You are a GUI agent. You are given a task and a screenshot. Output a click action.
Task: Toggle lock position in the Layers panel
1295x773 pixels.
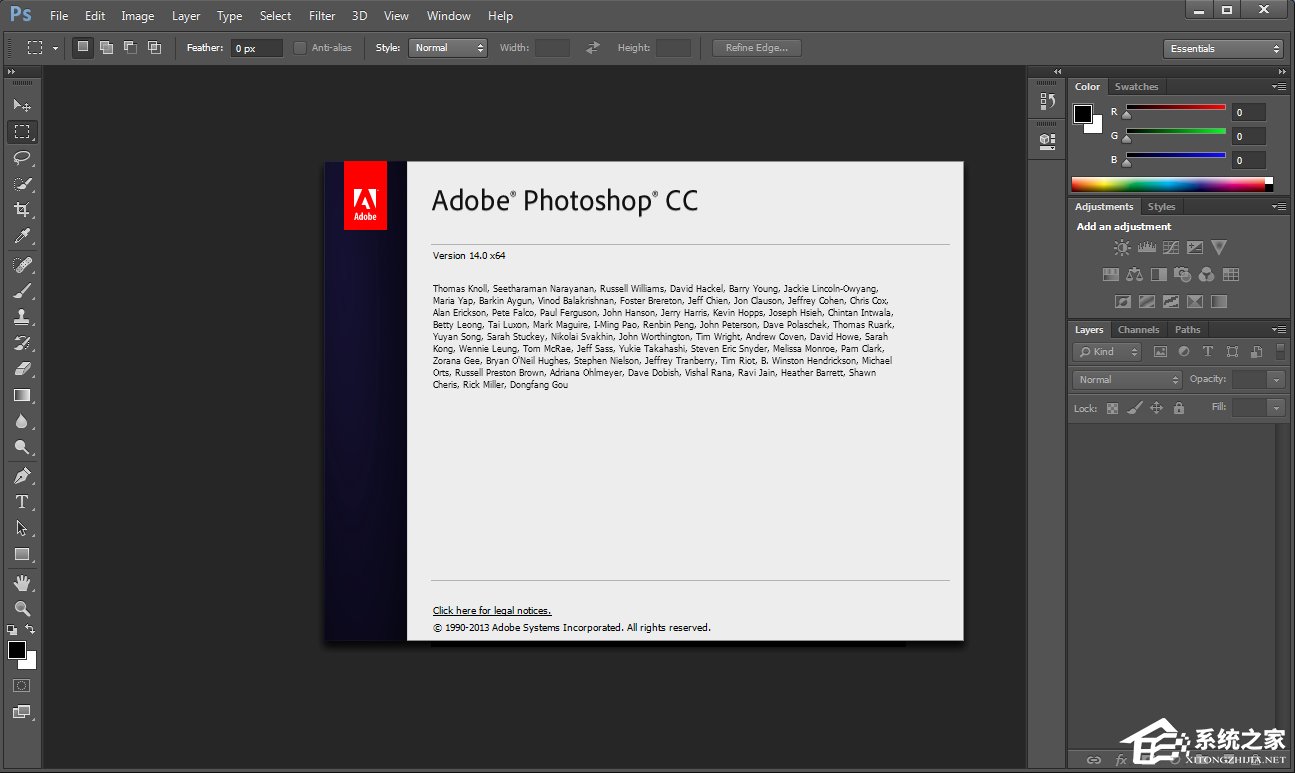pos(1156,408)
